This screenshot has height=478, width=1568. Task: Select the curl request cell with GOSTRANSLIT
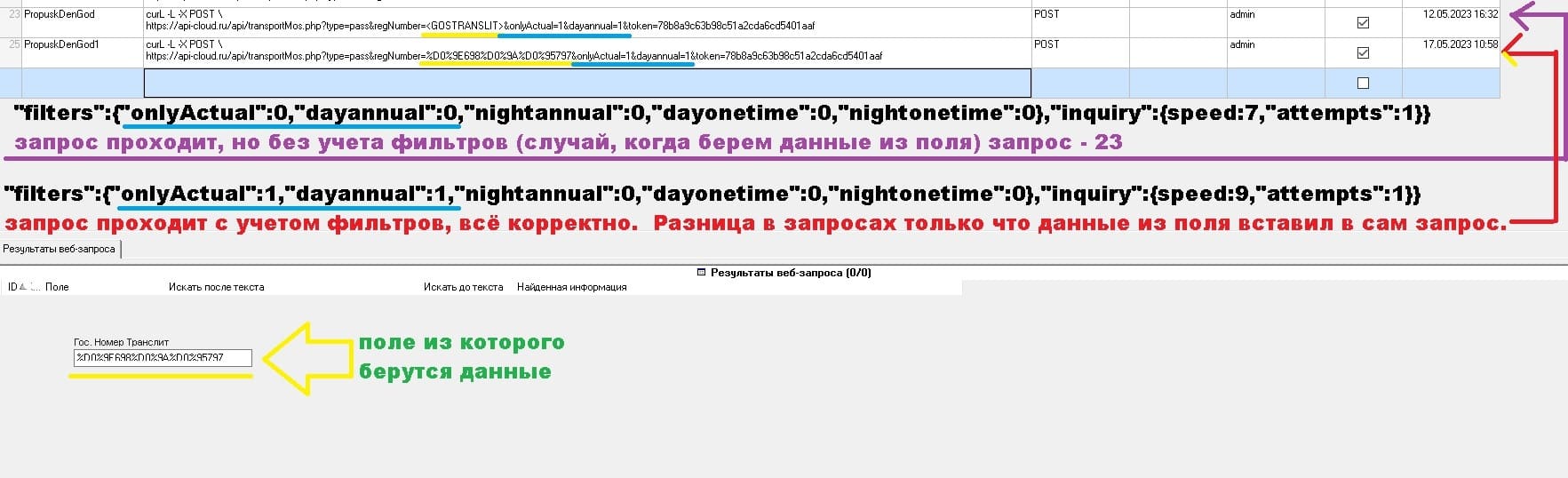pyautogui.click(x=587, y=23)
